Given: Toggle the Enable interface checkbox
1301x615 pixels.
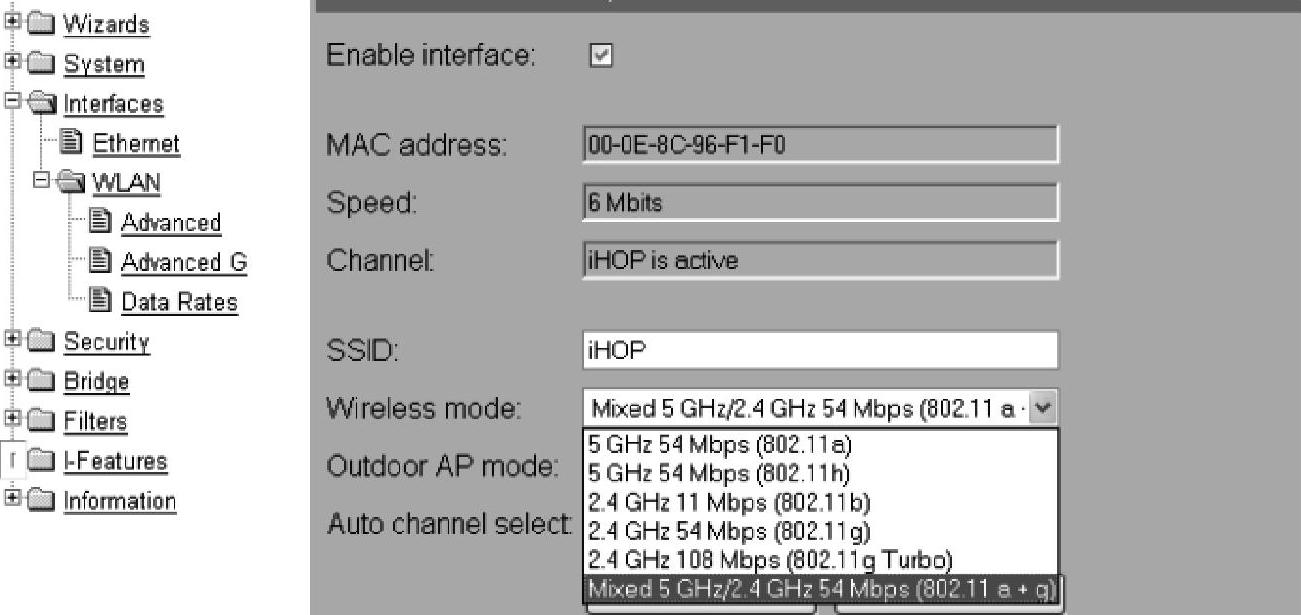Looking at the screenshot, I should tap(601, 56).
